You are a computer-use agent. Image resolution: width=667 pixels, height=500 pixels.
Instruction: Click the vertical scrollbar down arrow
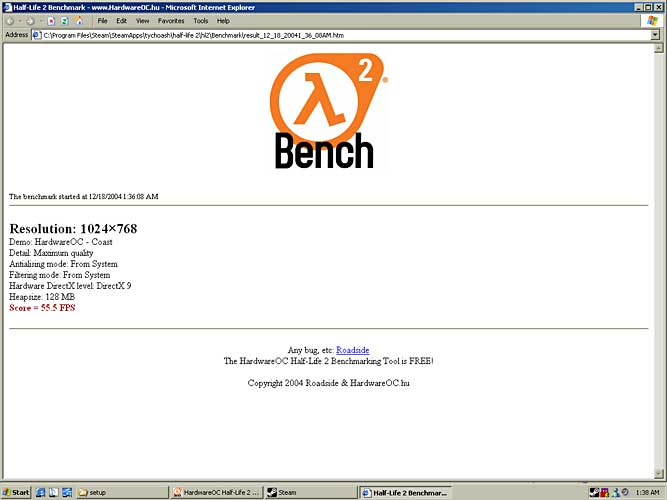pyautogui.click(x=658, y=473)
